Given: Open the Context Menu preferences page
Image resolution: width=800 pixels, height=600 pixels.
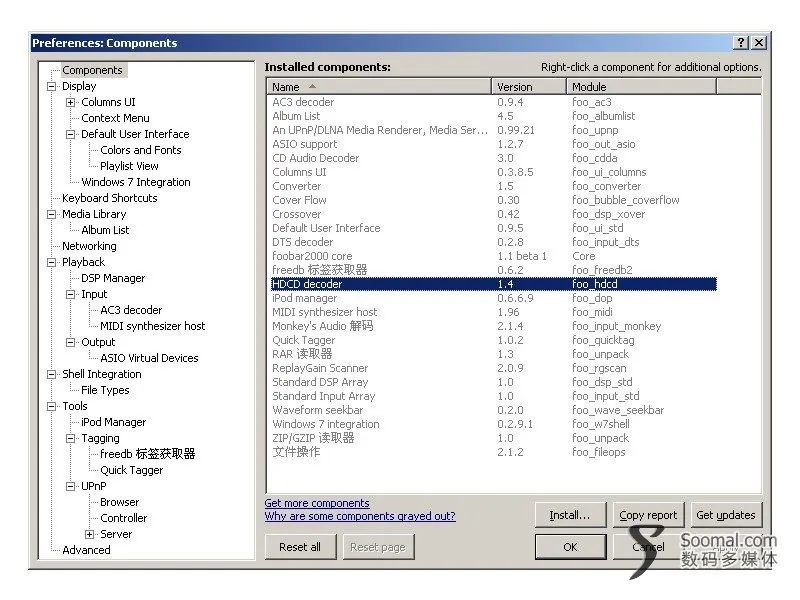Looking at the screenshot, I should coord(115,118).
